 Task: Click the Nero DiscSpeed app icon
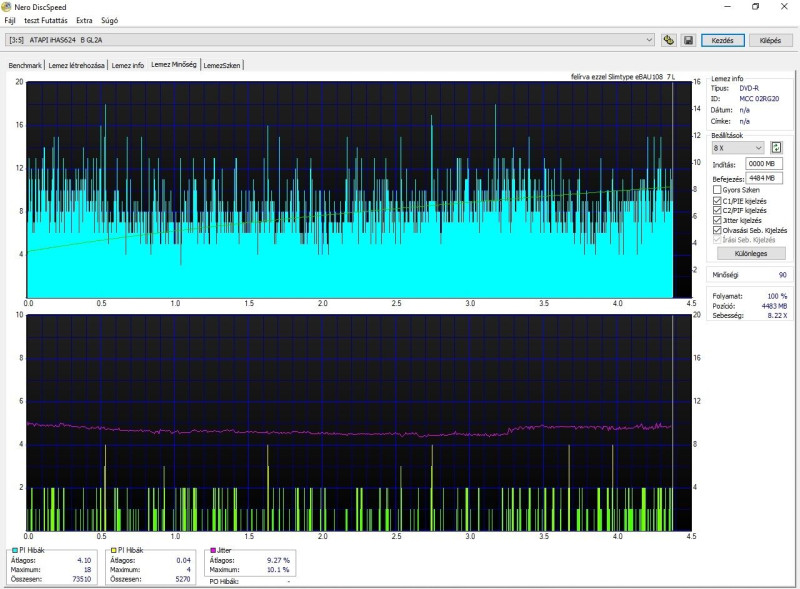click(x=6, y=7)
